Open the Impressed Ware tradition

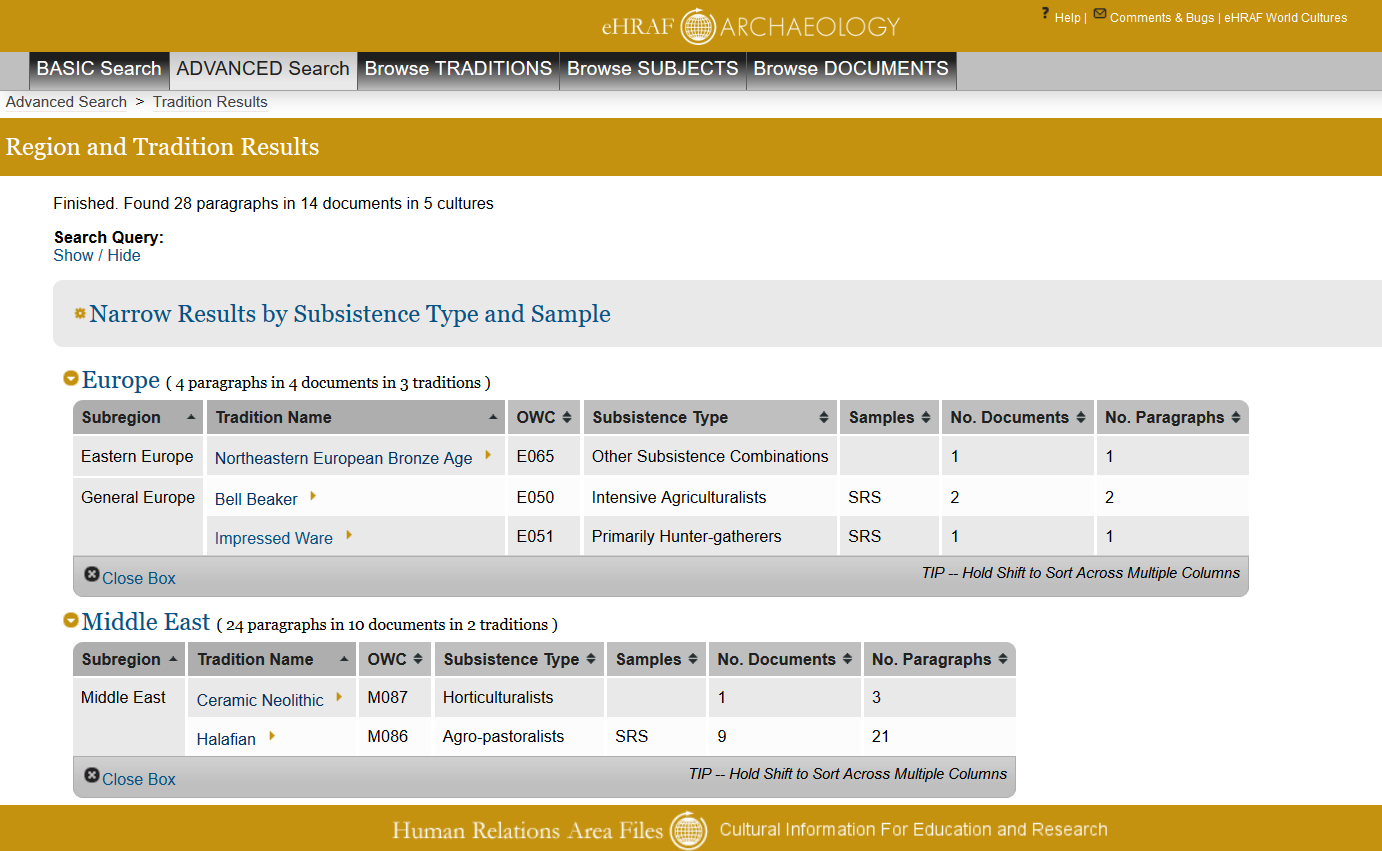click(x=274, y=538)
